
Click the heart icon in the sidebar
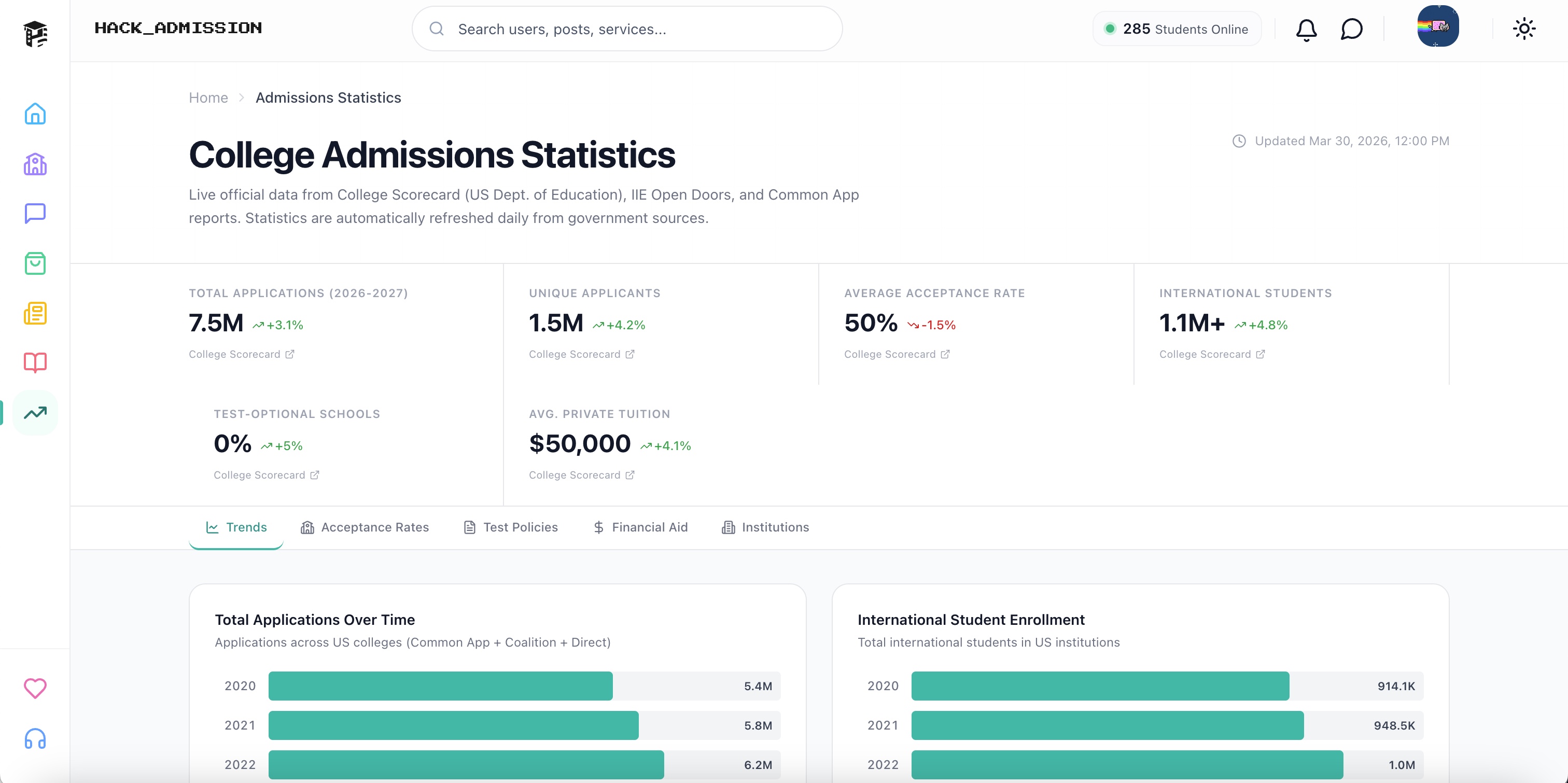35,689
